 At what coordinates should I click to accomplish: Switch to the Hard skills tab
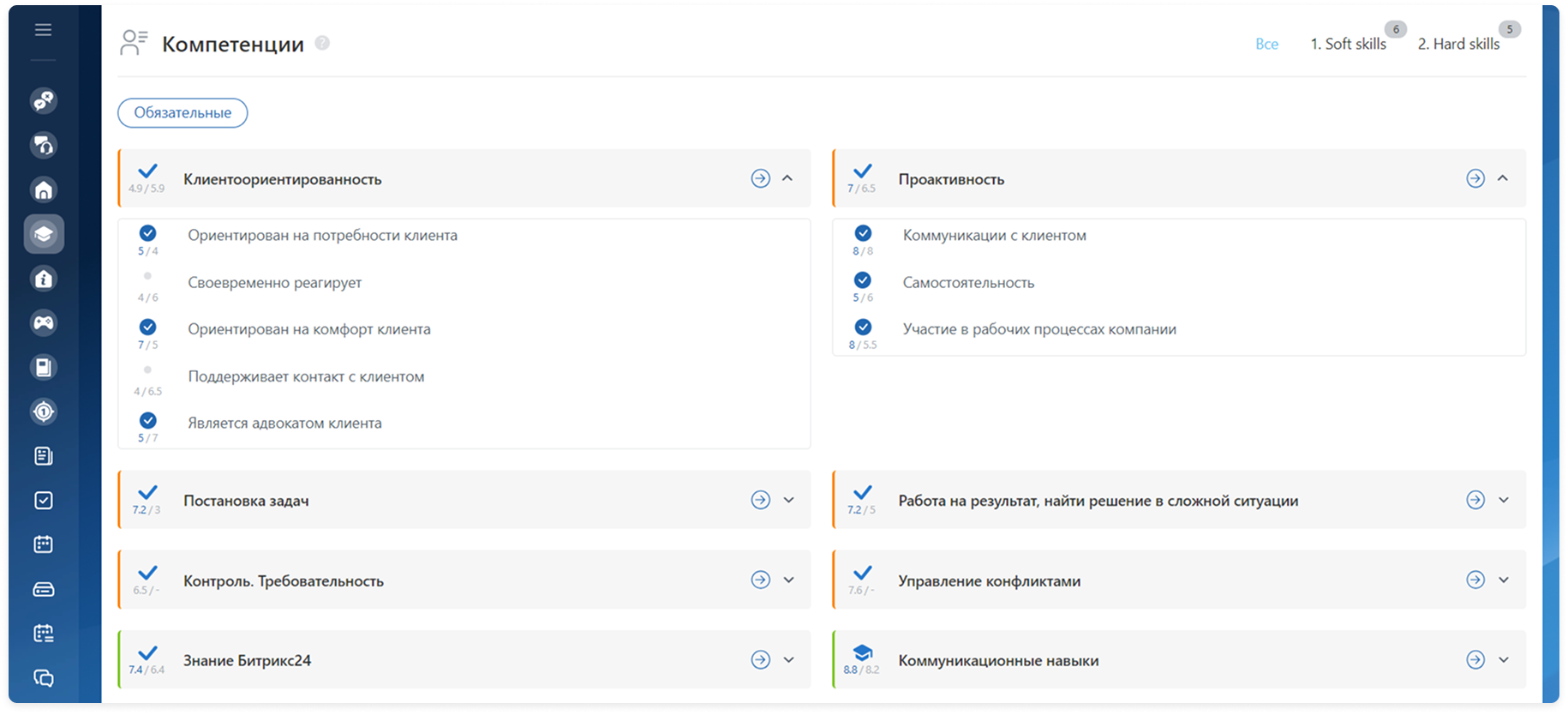1458,44
